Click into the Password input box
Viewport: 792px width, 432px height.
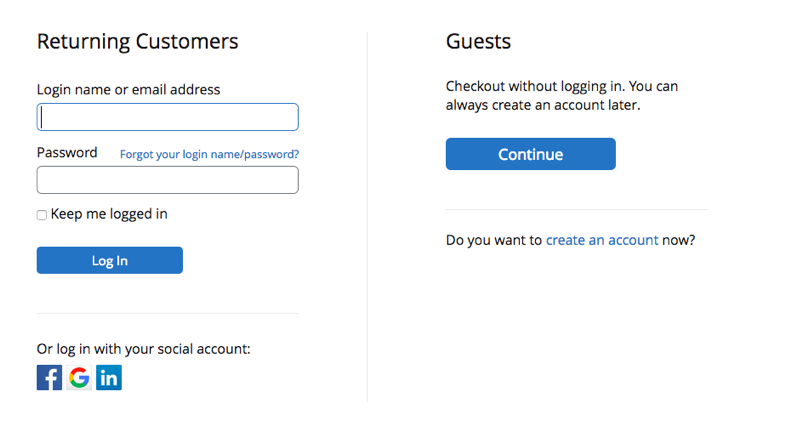coord(167,180)
